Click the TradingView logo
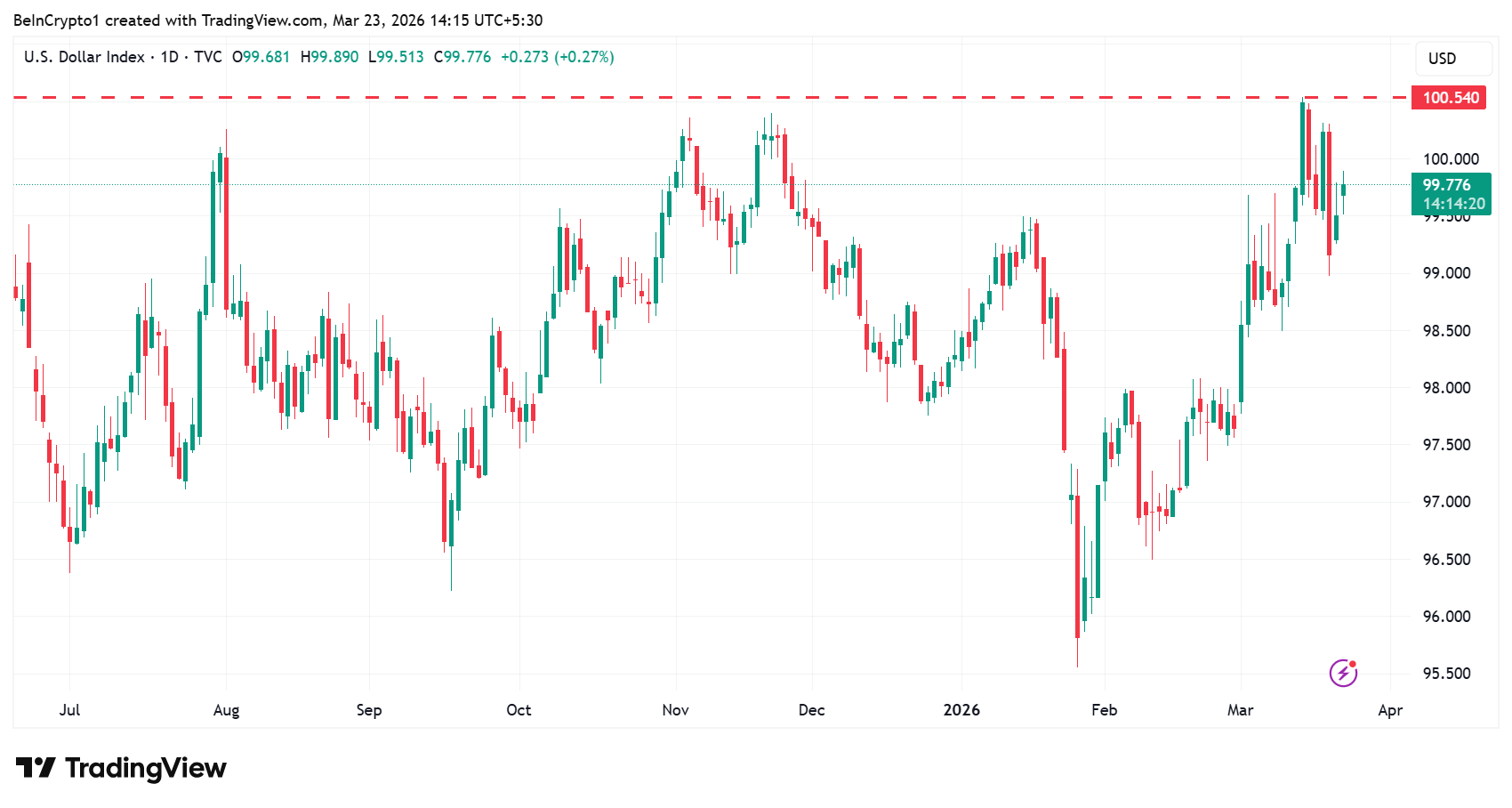 (120, 767)
